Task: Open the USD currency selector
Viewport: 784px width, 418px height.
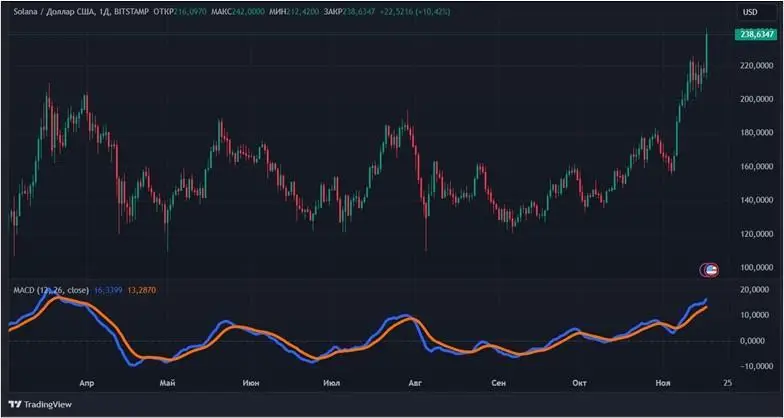Action: pyautogui.click(x=749, y=12)
